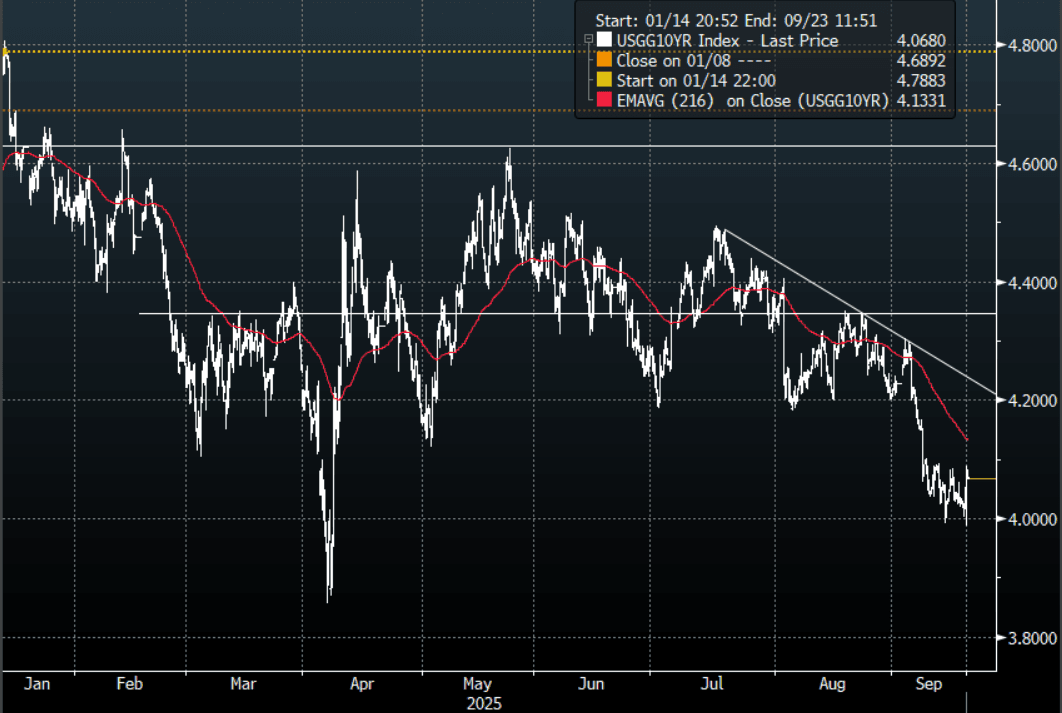
Task: Select the yellow Start on 01/14 swatch
Action: coord(602,81)
